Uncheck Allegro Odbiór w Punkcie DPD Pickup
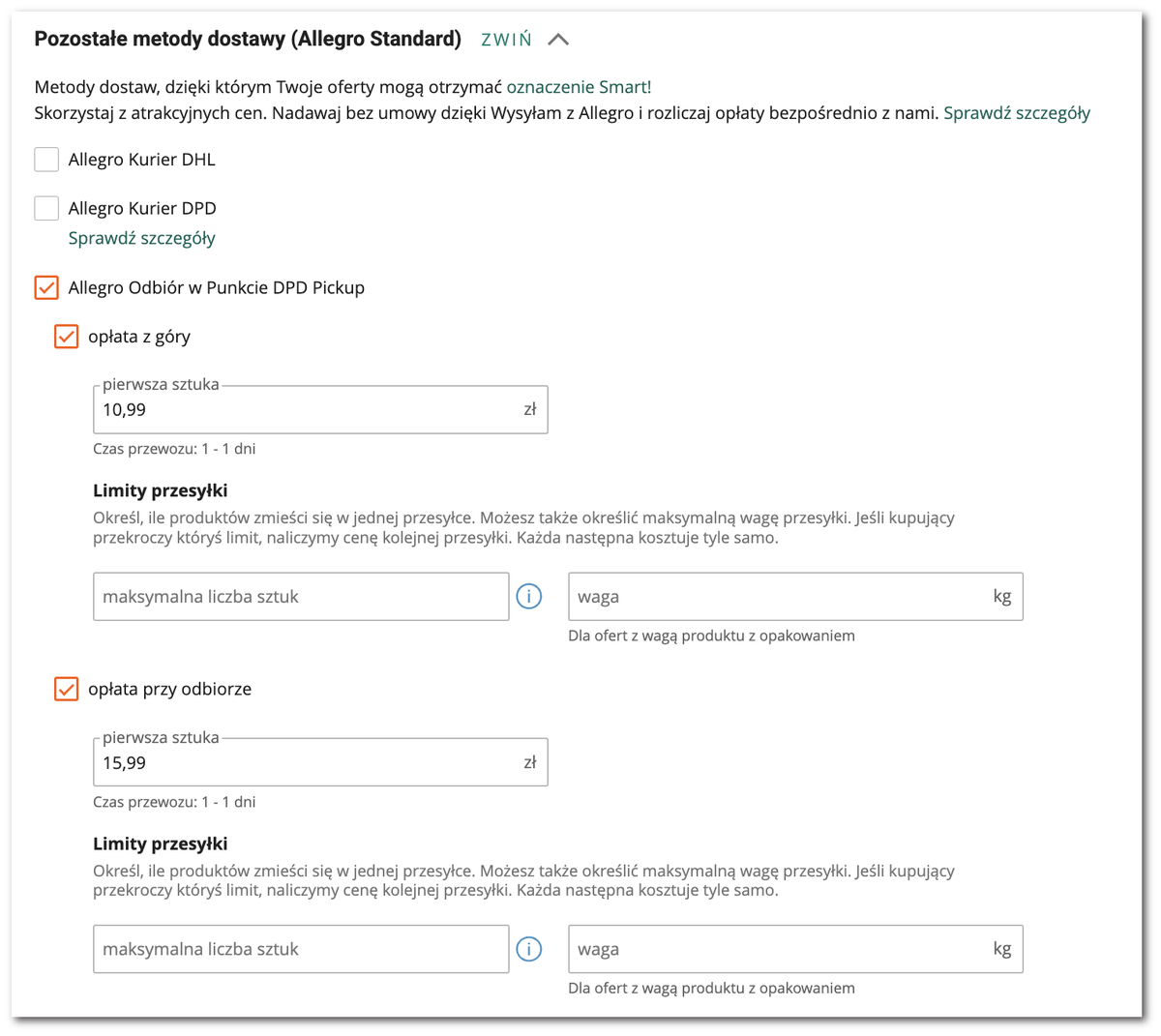 point(46,287)
